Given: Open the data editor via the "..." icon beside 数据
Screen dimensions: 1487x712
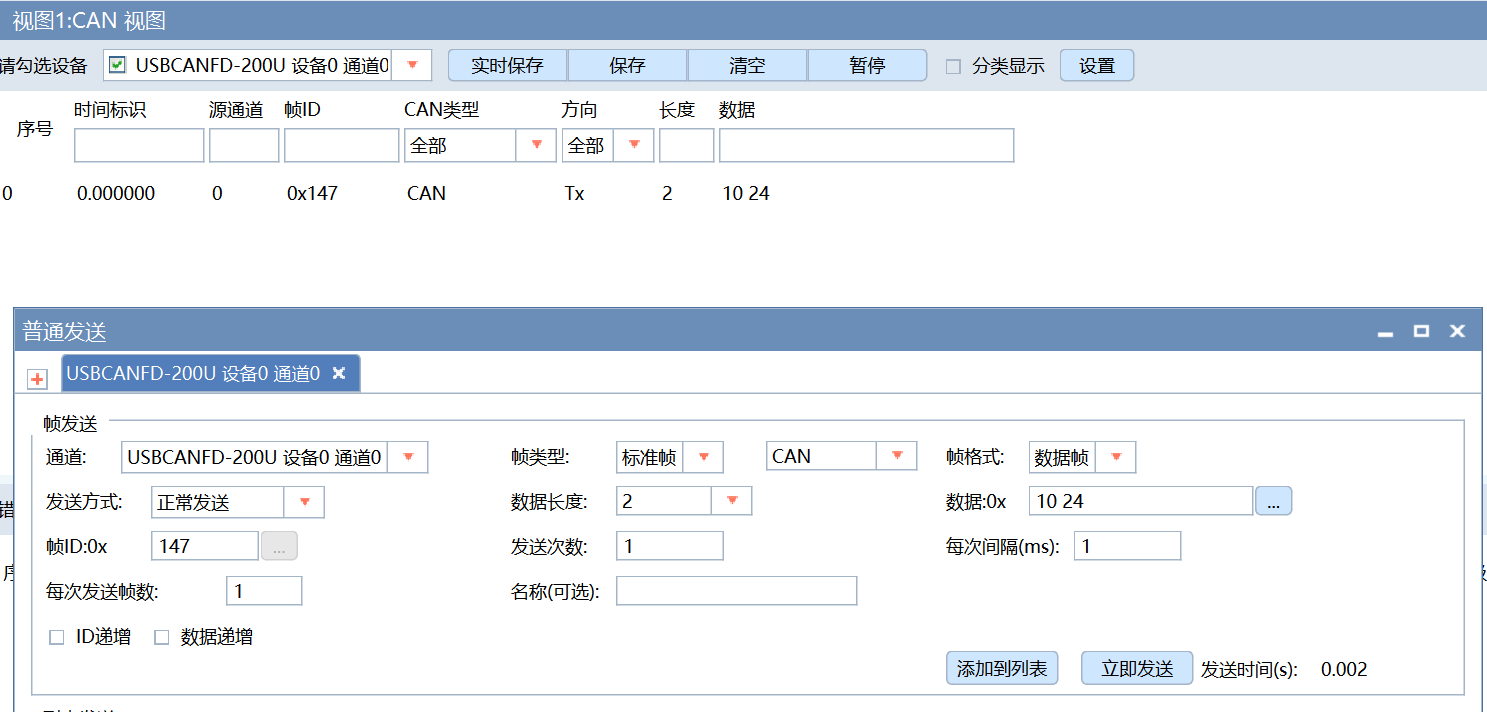Looking at the screenshot, I should click(x=1274, y=501).
